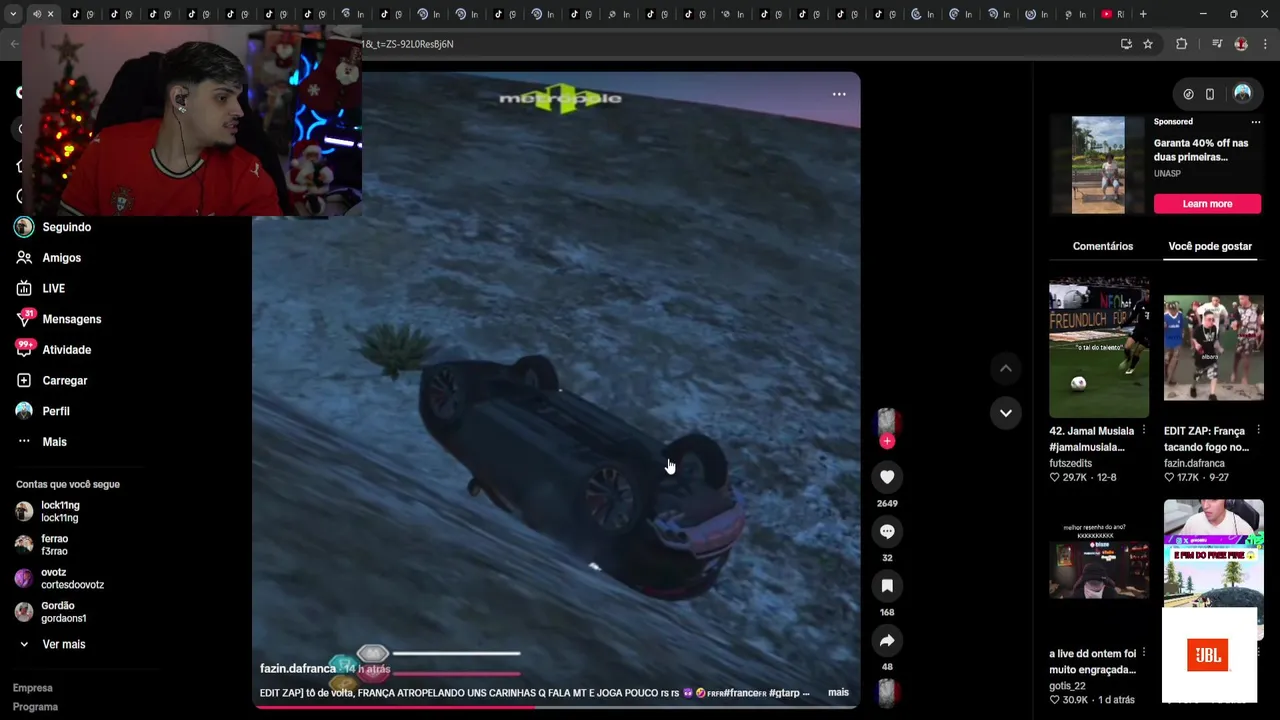Open futszedits creator link
Viewport: 1280px width, 720px height.
coord(1070,464)
